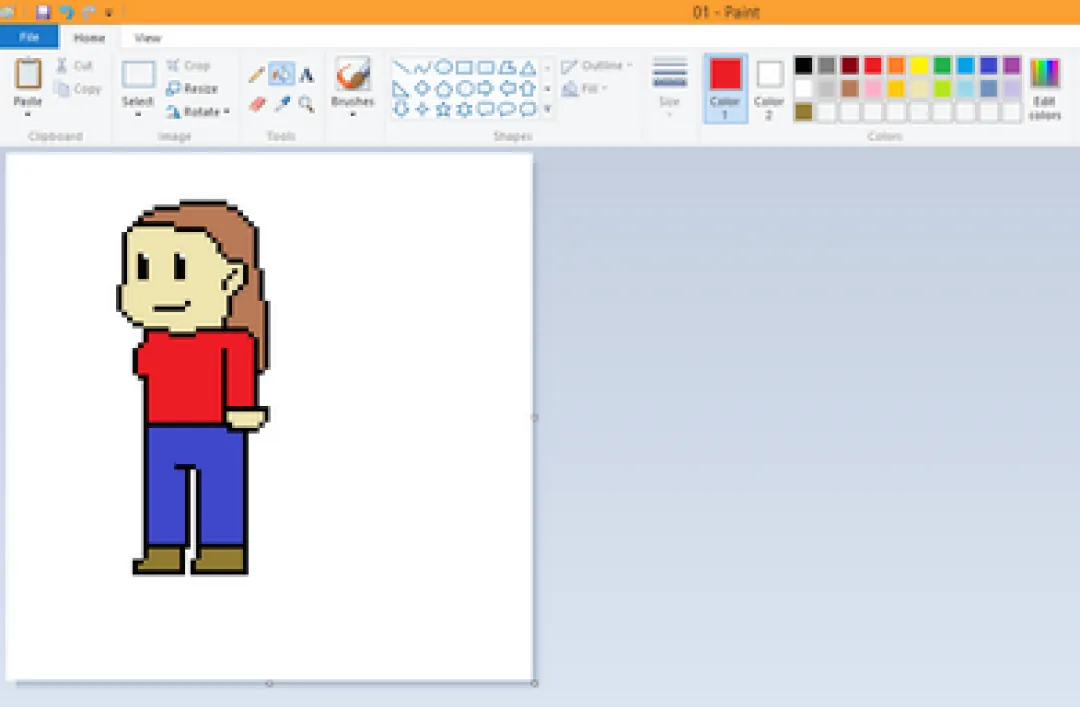Open the File menu
Viewport: 1080px width, 707px height.
pos(29,37)
